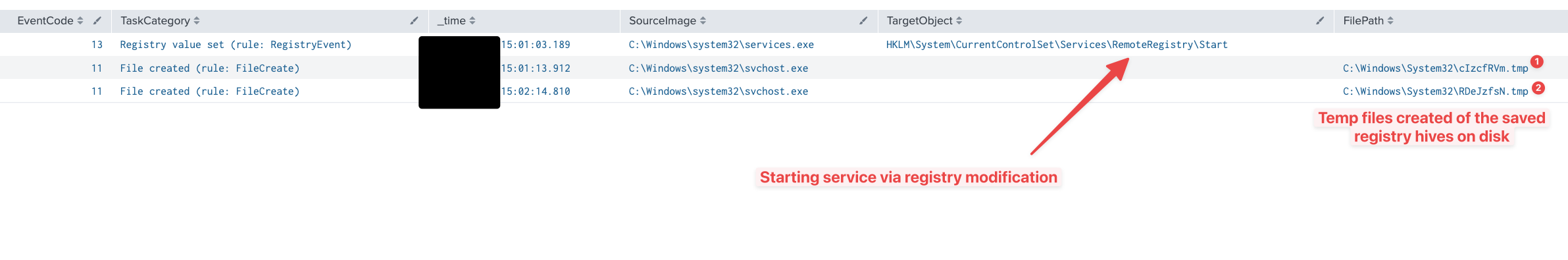Open the RemoteRegistry\Start TargetObject value
Viewport: 1568px width, 260px height.
(1057, 45)
